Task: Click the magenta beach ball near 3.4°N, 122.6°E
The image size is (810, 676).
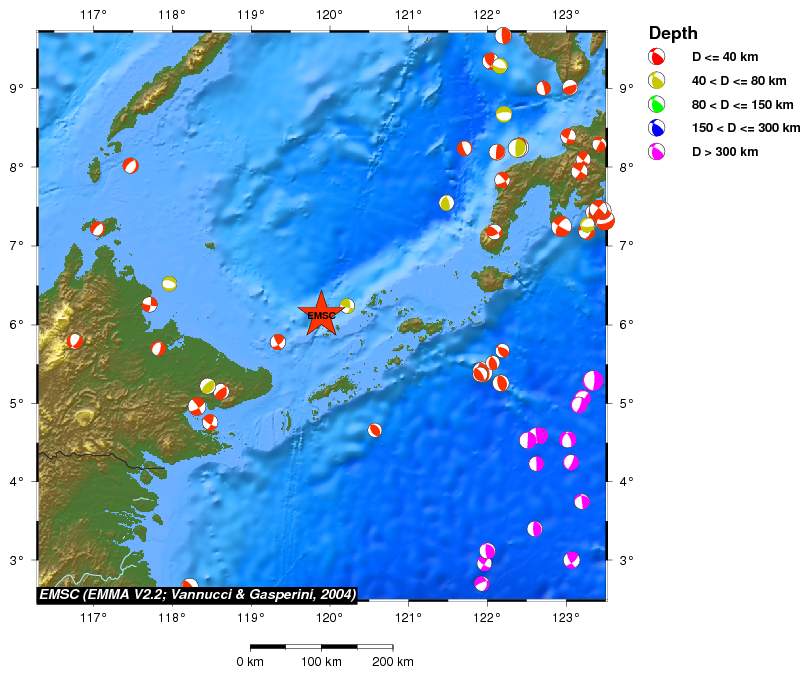Action: click(535, 529)
